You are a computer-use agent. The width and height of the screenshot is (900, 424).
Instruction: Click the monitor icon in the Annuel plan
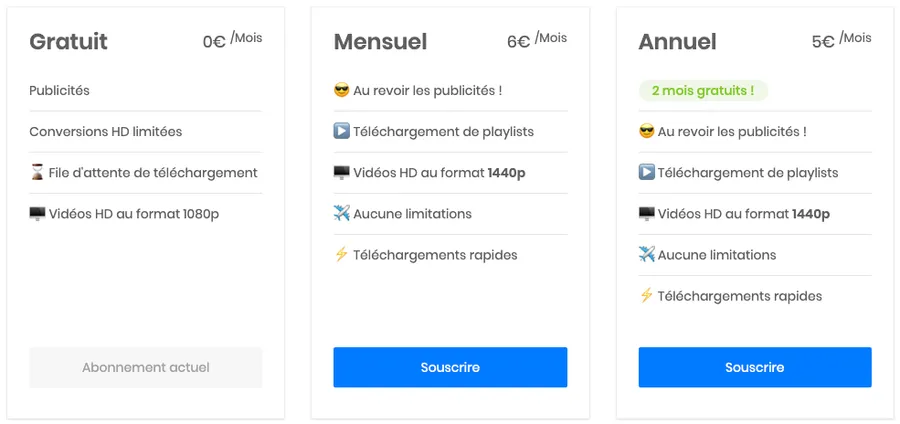coord(646,213)
